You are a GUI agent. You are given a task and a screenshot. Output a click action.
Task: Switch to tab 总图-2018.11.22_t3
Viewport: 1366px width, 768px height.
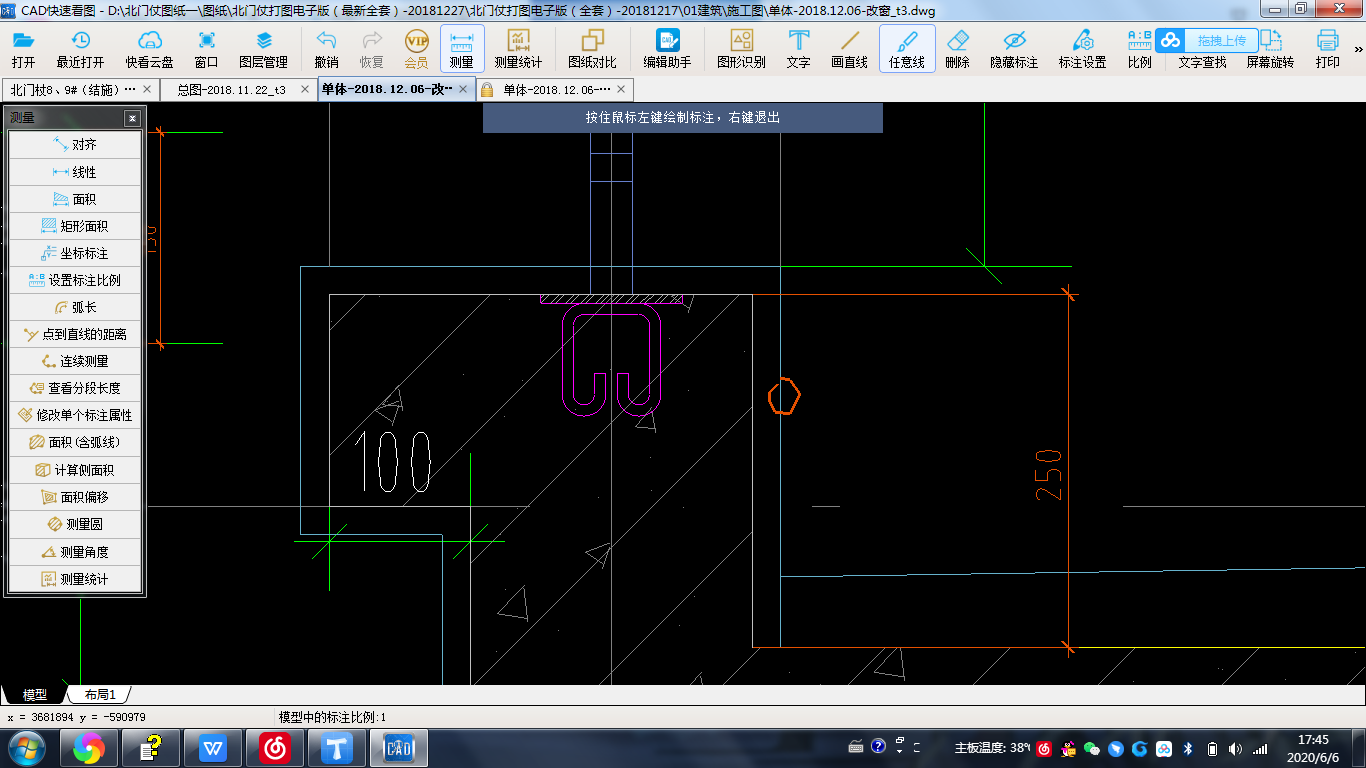click(x=231, y=89)
